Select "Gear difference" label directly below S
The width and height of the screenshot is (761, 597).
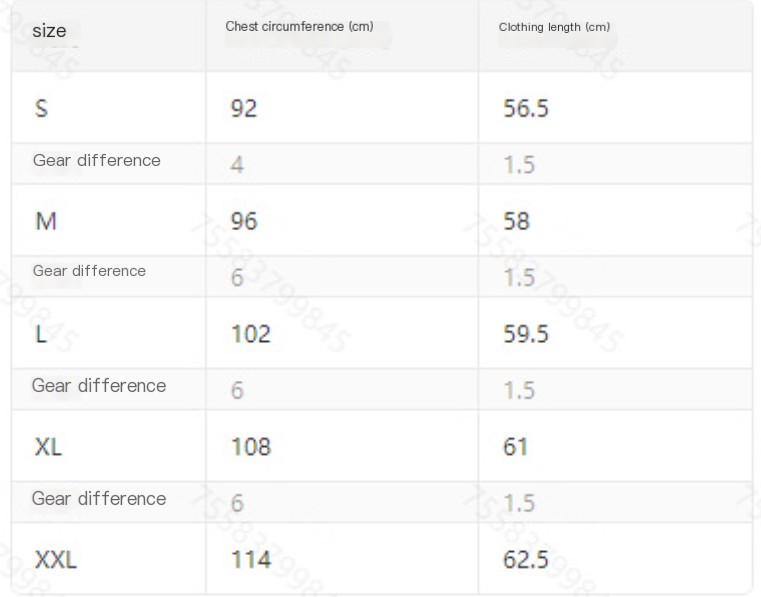point(96,161)
